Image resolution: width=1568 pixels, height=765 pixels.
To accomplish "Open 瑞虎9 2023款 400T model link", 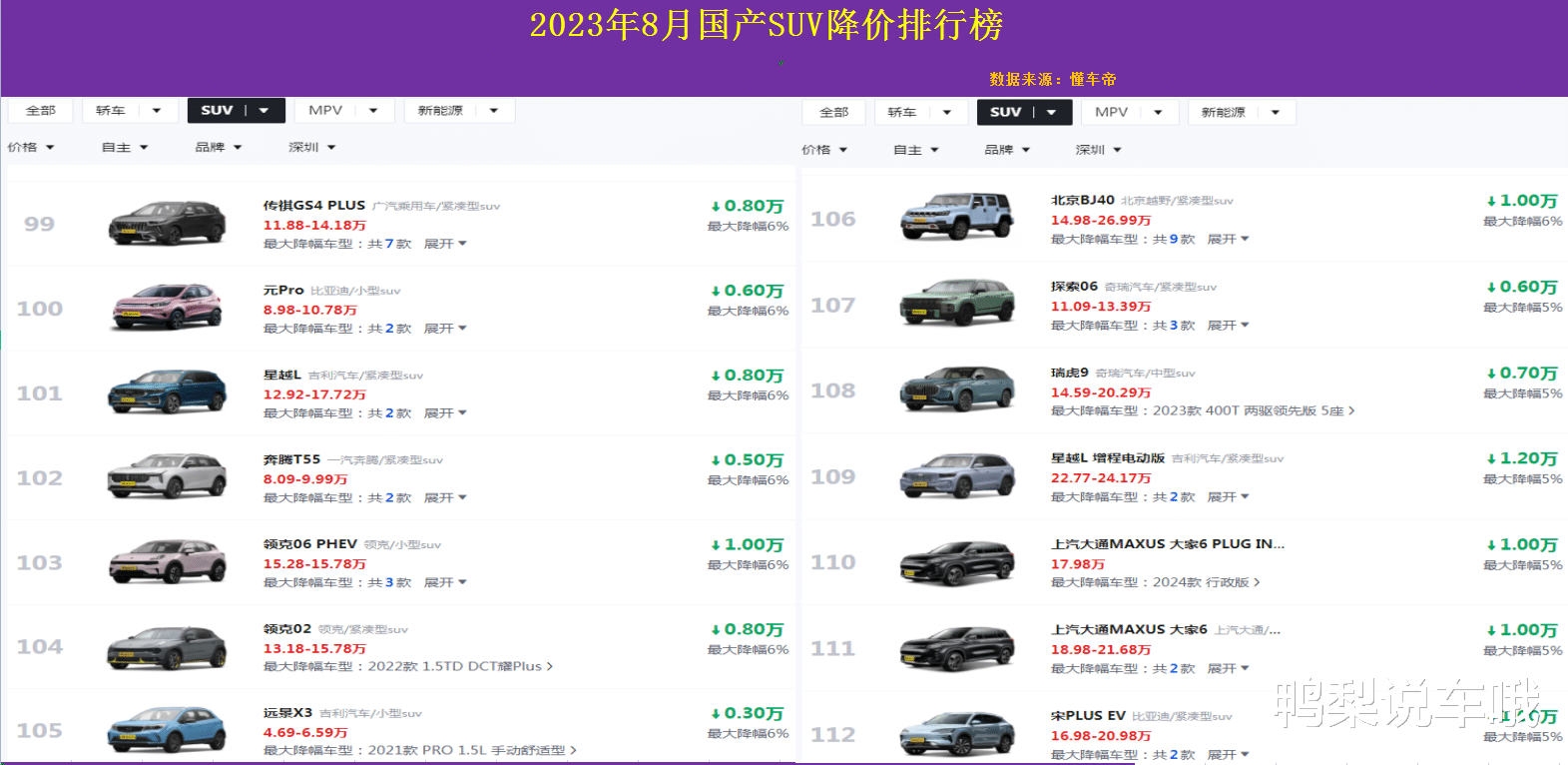I will (x=1254, y=410).
